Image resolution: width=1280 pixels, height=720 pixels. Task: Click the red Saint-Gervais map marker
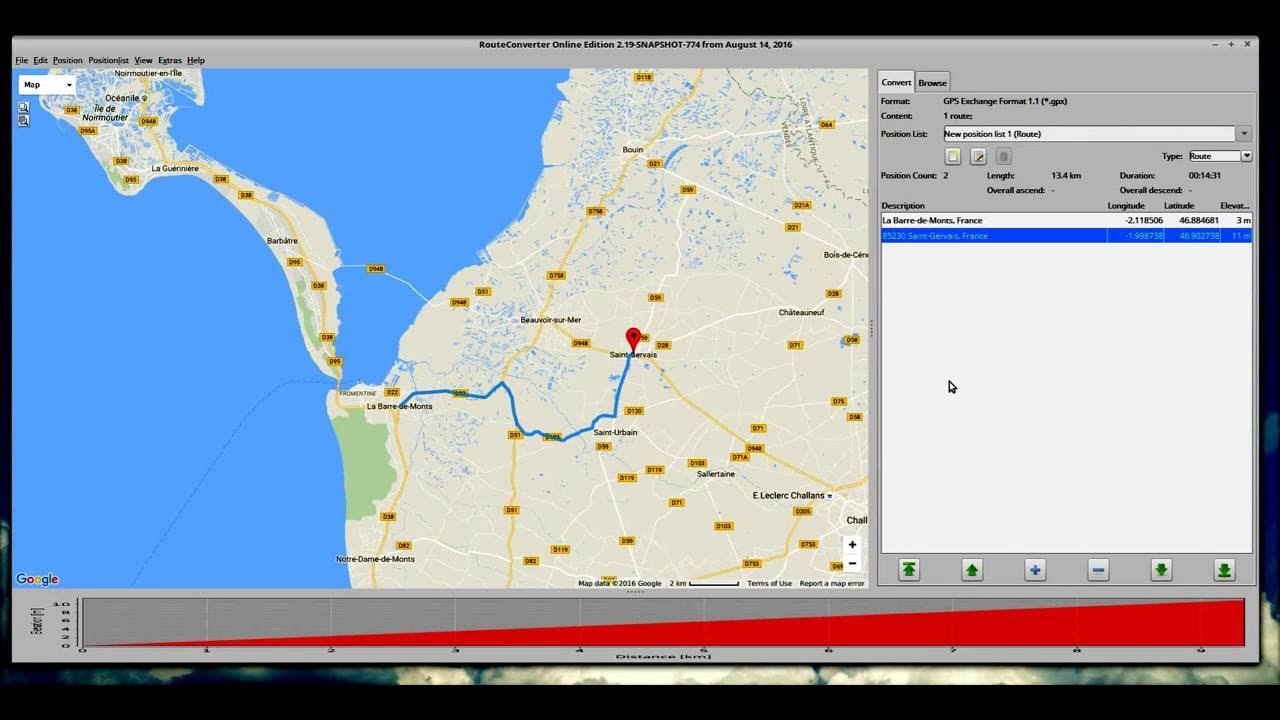[x=633, y=339]
